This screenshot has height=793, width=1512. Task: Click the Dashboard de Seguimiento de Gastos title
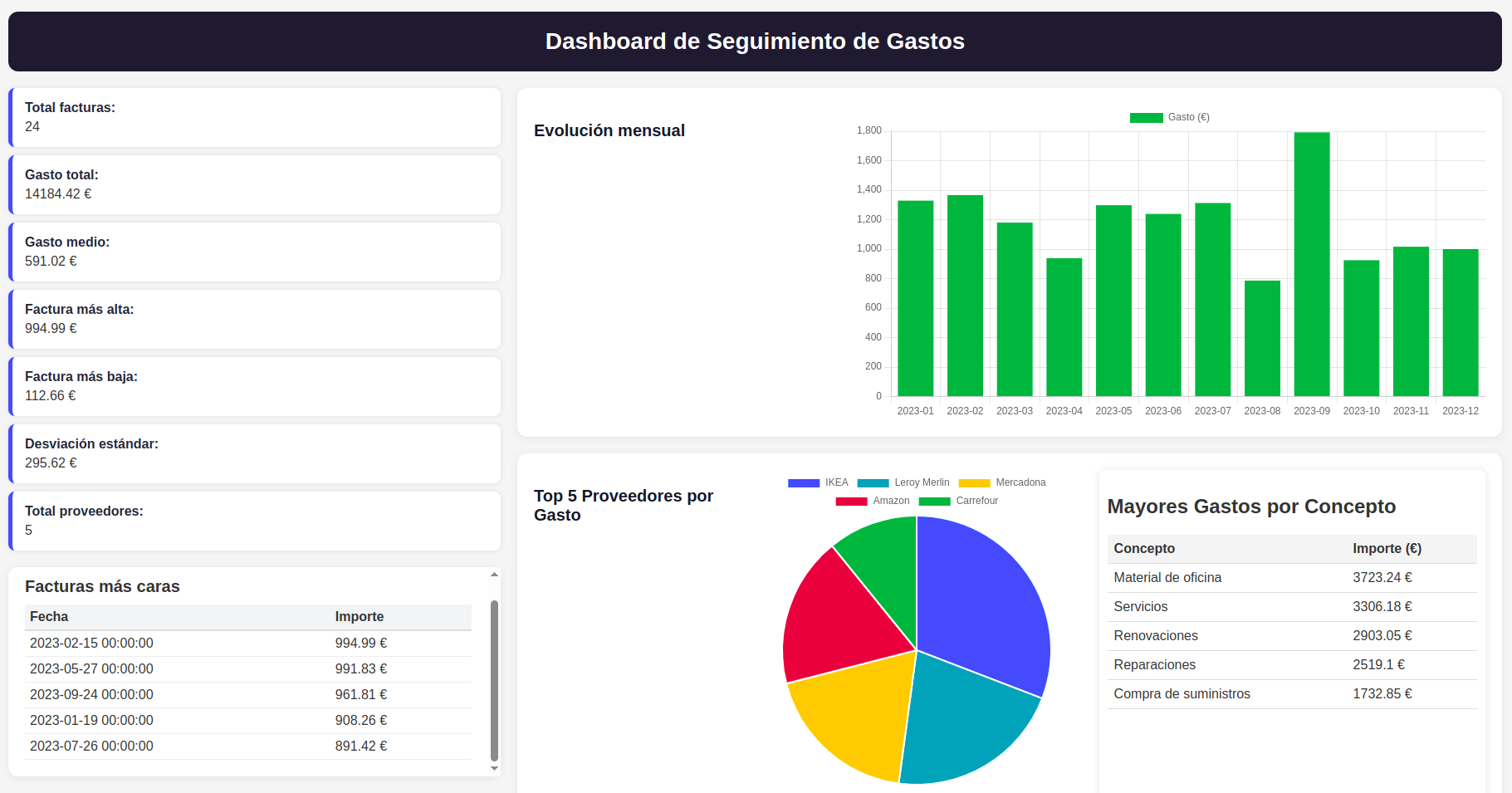coord(755,42)
